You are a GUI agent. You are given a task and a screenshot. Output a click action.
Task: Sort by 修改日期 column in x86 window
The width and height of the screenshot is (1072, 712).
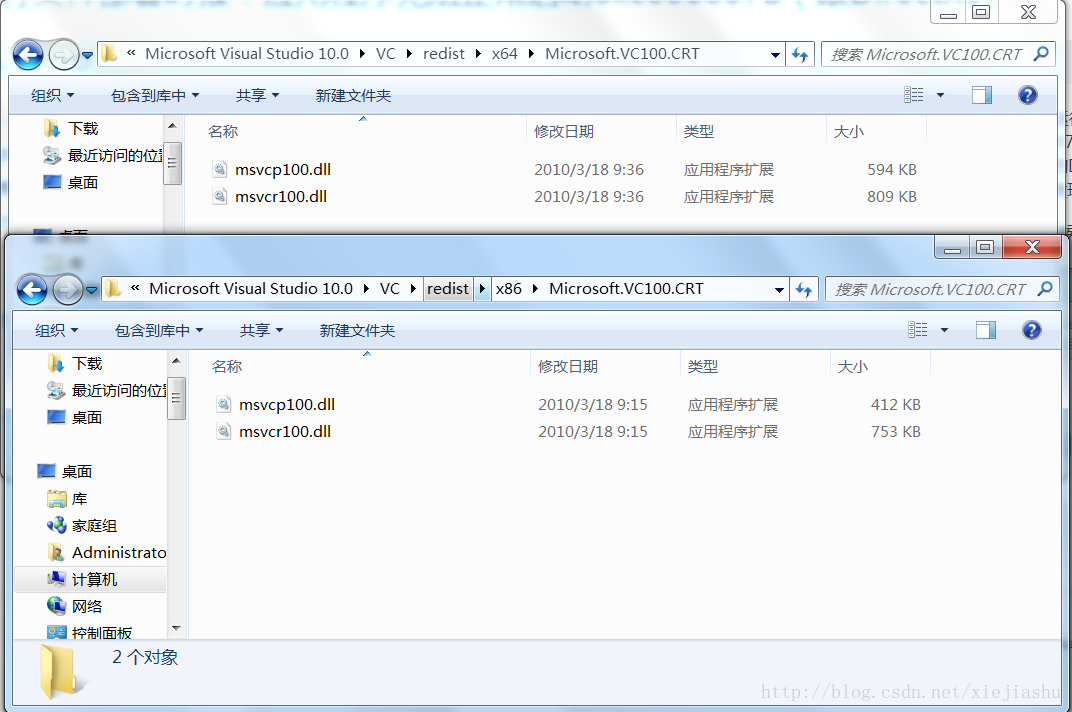click(x=567, y=367)
